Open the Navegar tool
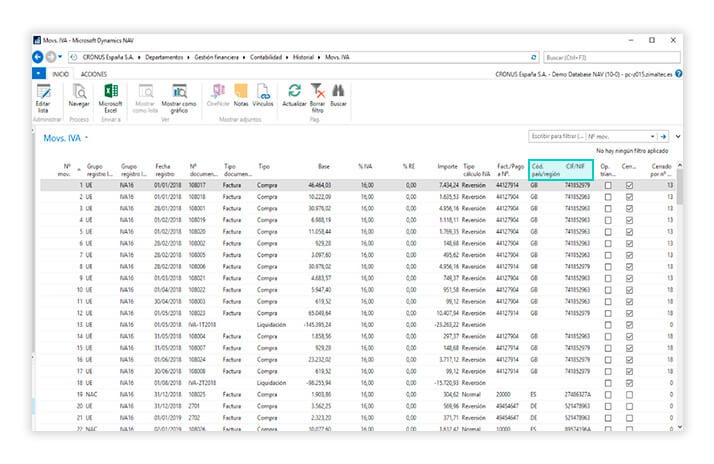This screenshot has width=714, height=464. coord(79,92)
